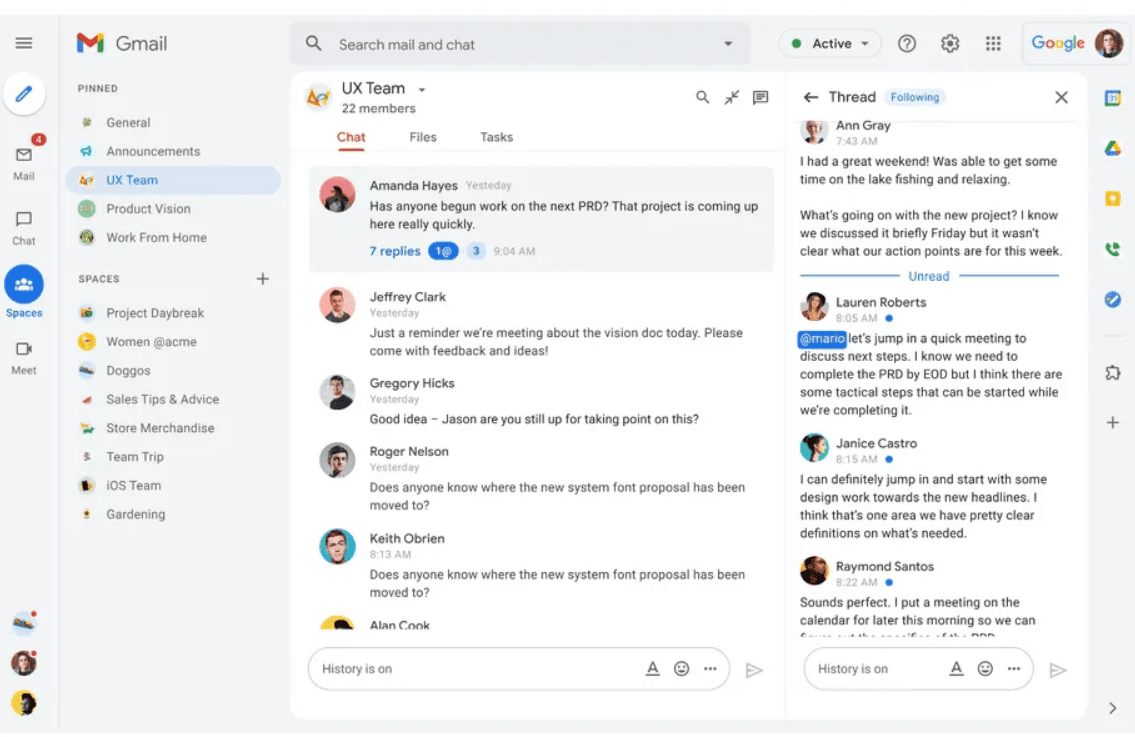Screen dimensions: 1135x737
Task: Open the Gardening space
Action: pos(173,514)
